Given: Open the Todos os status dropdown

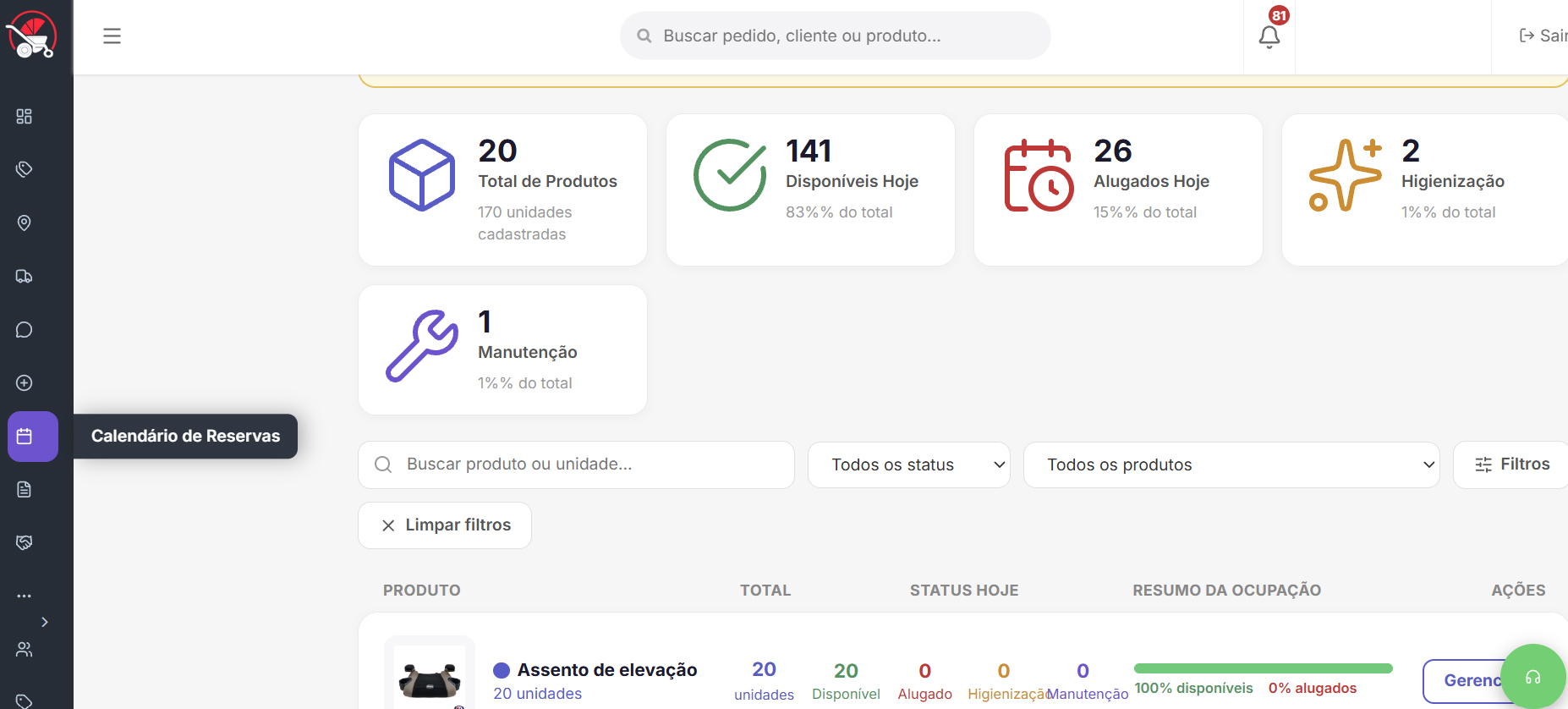Looking at the screenshot, I should point(909,464).
